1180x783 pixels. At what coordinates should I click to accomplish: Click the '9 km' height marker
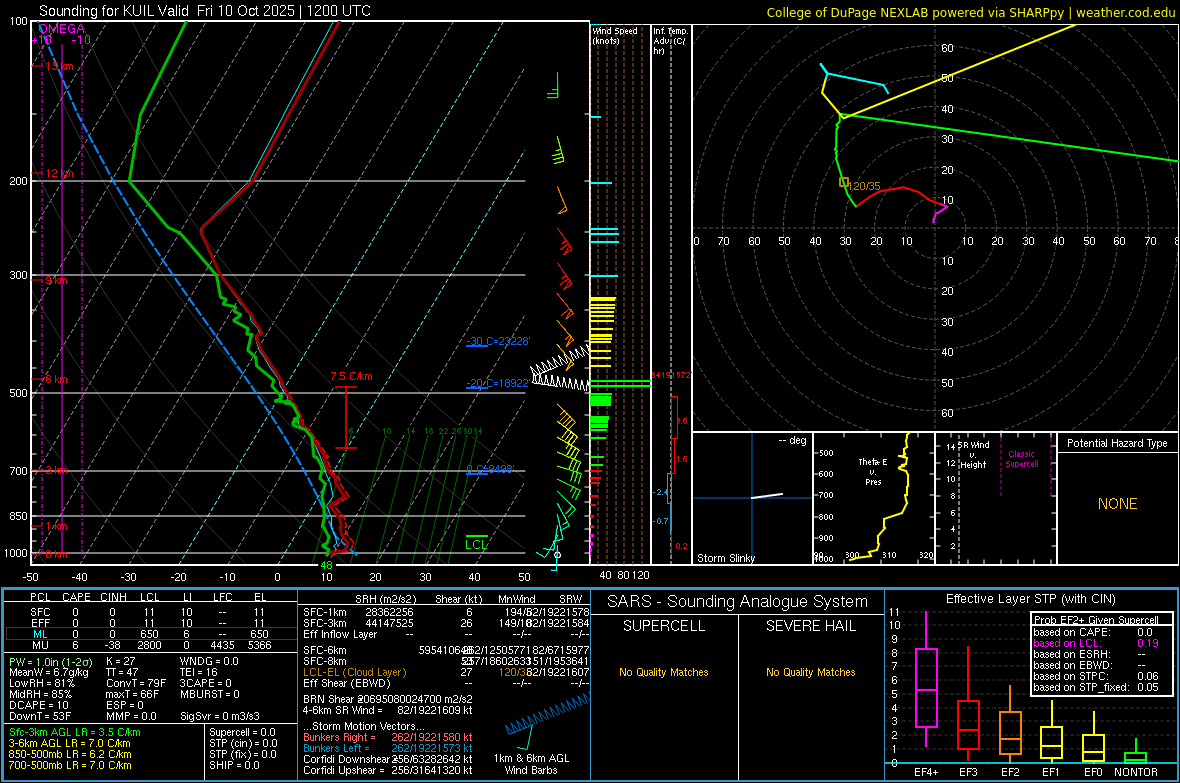click(x=55, y=280)
